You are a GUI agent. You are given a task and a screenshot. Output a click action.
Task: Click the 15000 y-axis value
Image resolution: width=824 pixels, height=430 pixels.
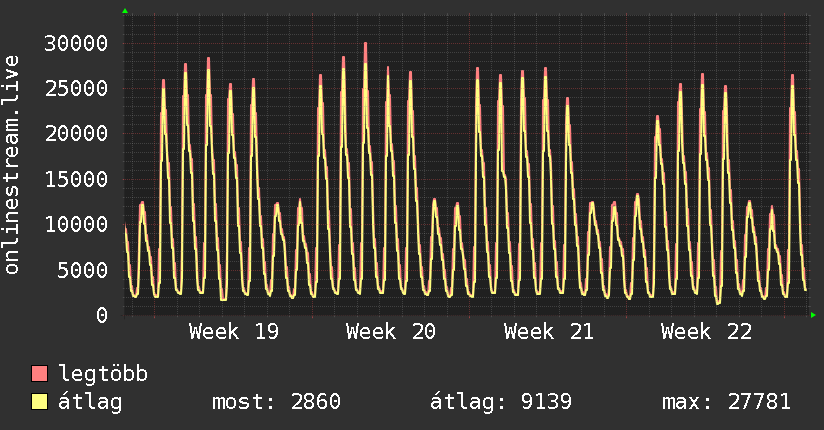tap(76, 179)
